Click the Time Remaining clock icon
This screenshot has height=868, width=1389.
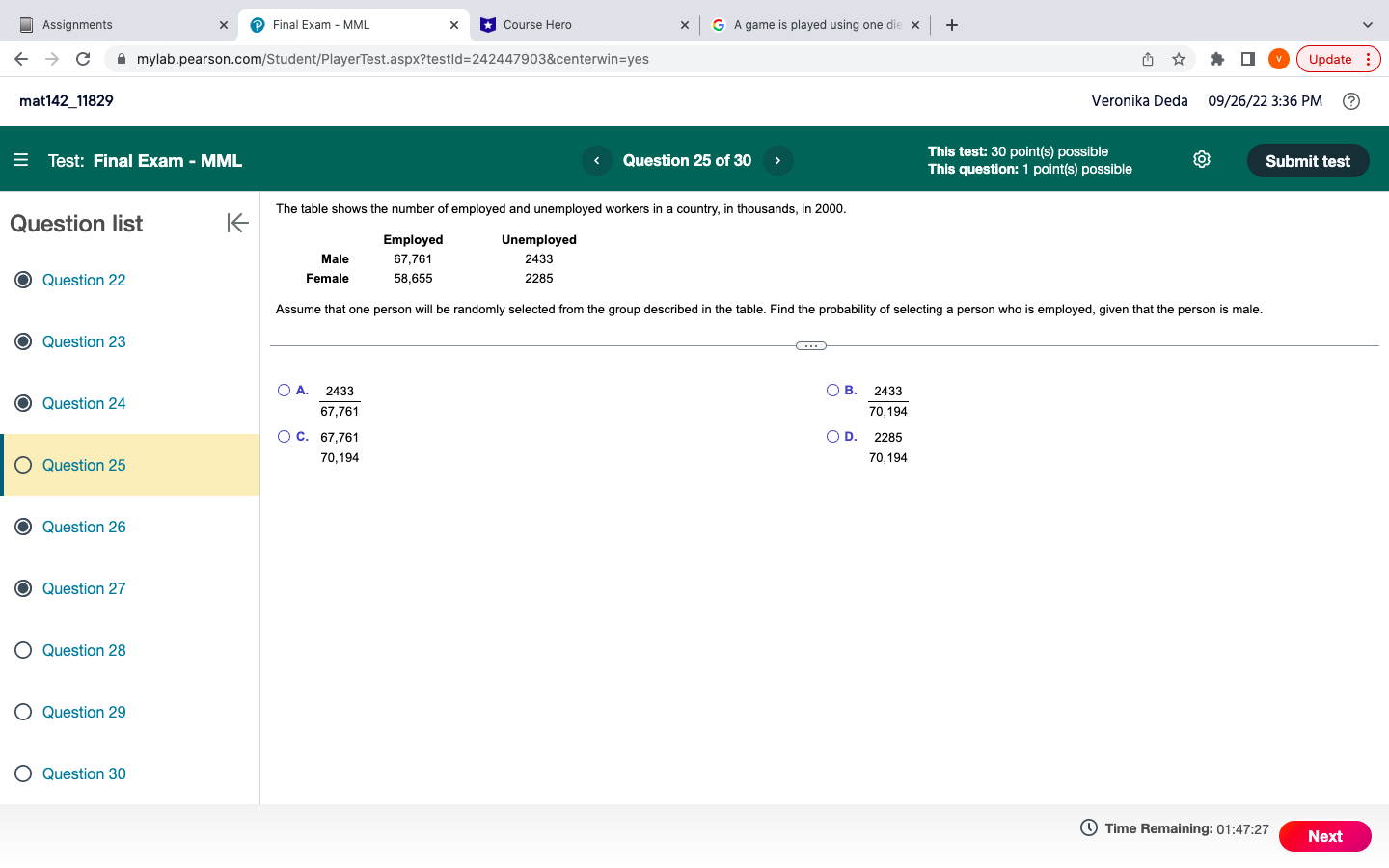pyautogui.click(x=1089, y=827)
